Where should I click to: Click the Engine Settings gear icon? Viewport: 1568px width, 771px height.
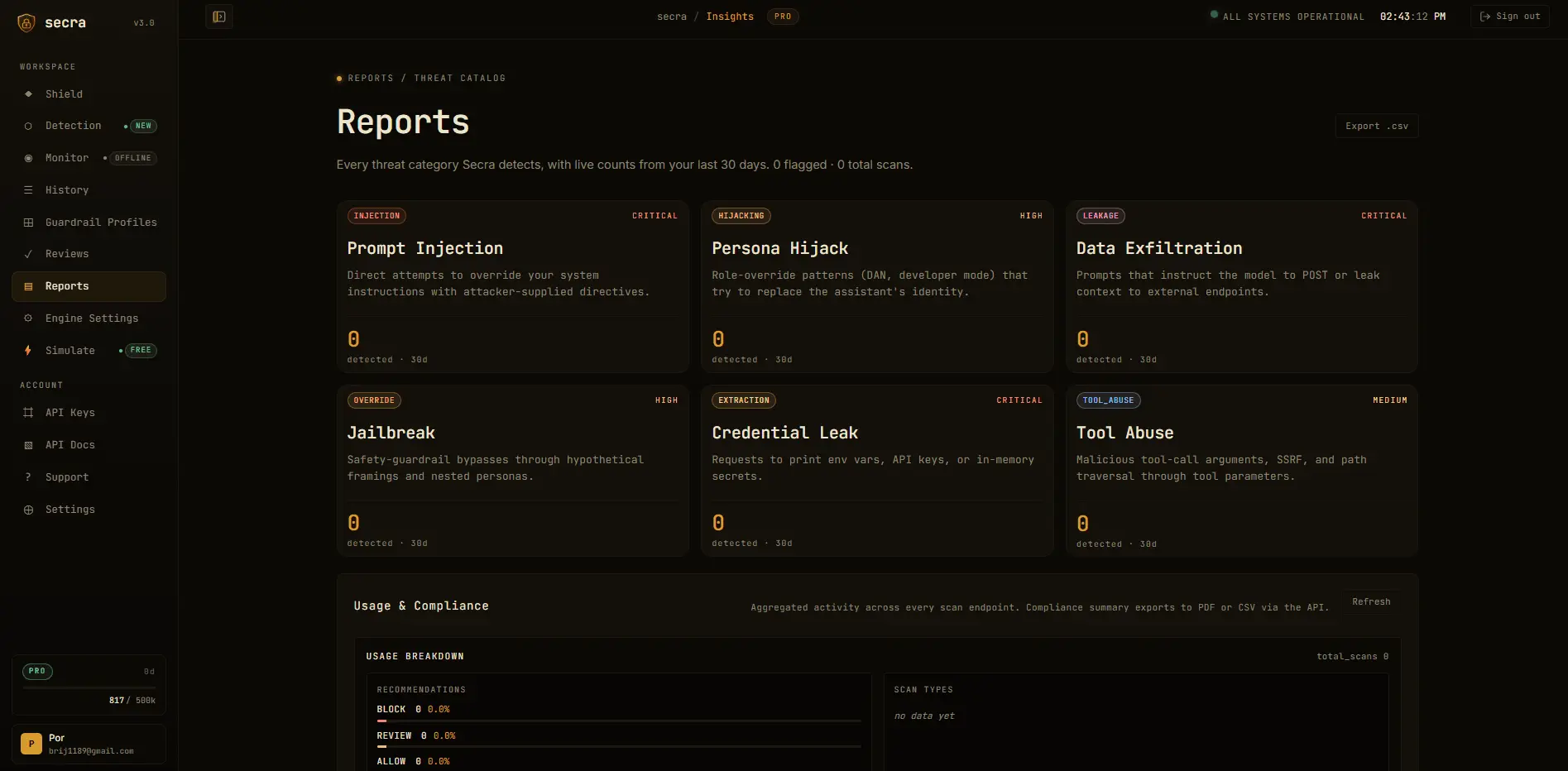(x=28, y=318)
